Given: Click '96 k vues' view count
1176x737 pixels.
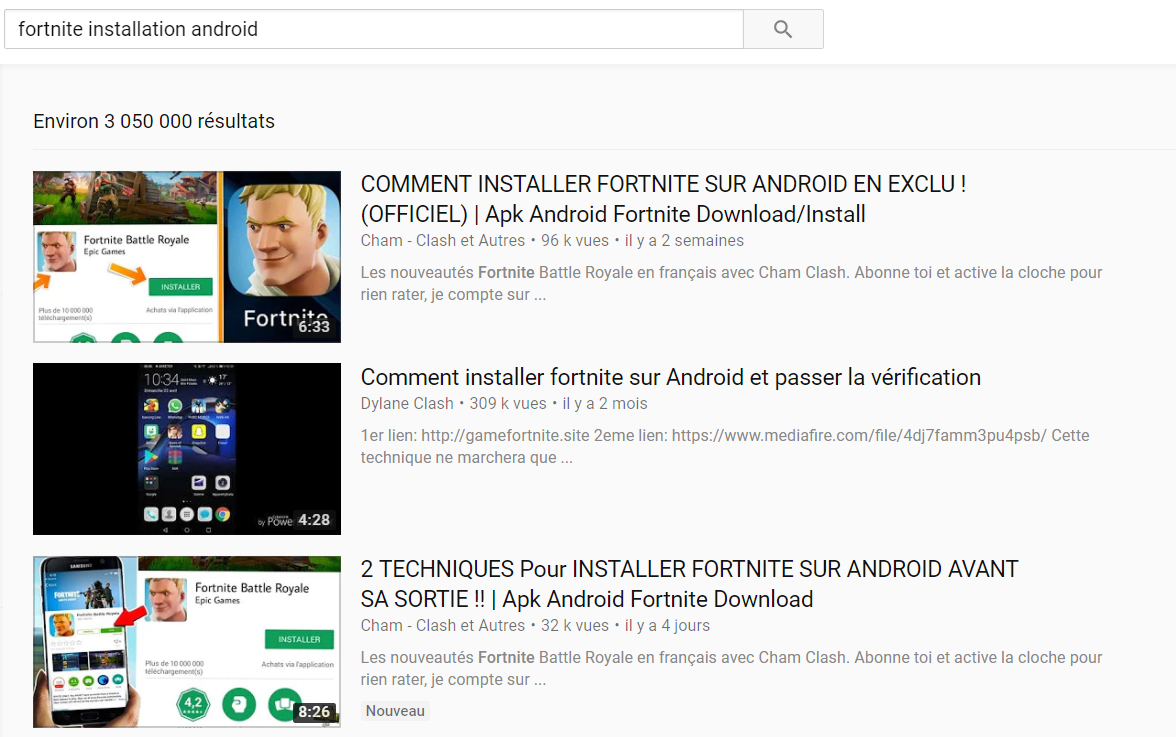Looking at the screenshot, I should click(x=574, y=241).
